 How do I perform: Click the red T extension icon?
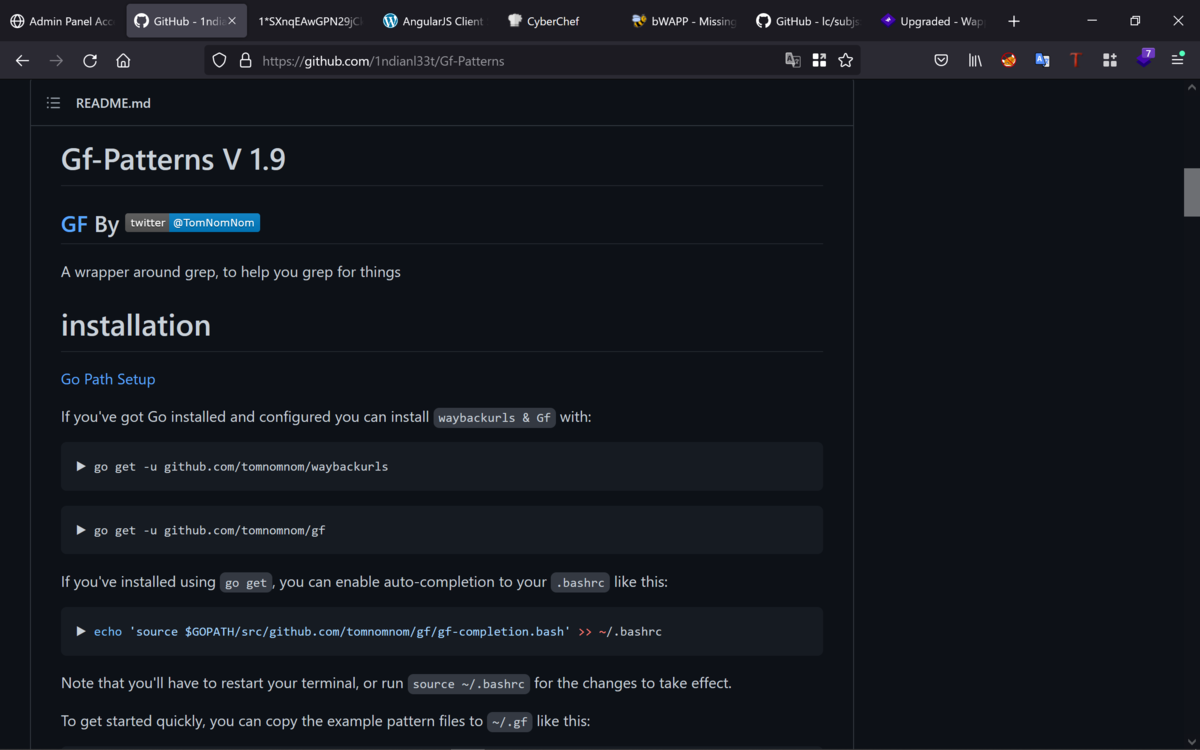[1076, 61]
